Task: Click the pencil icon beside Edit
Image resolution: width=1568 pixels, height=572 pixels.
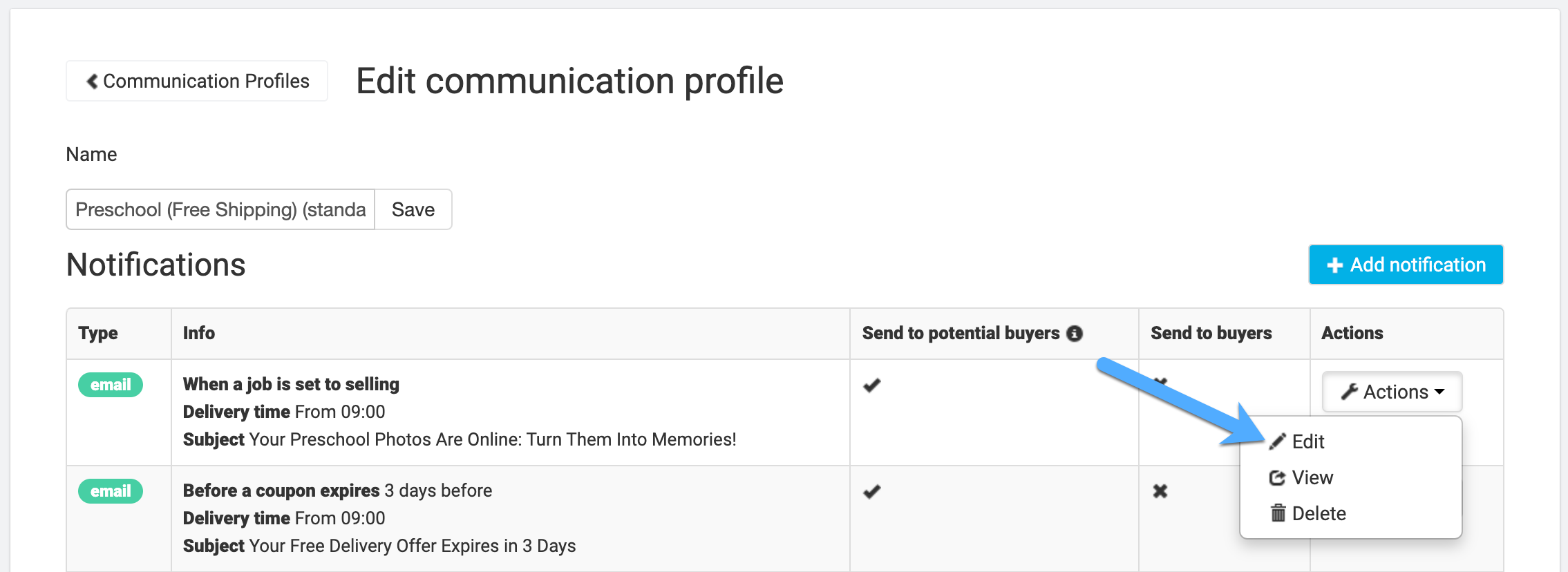Action: 1278,441
